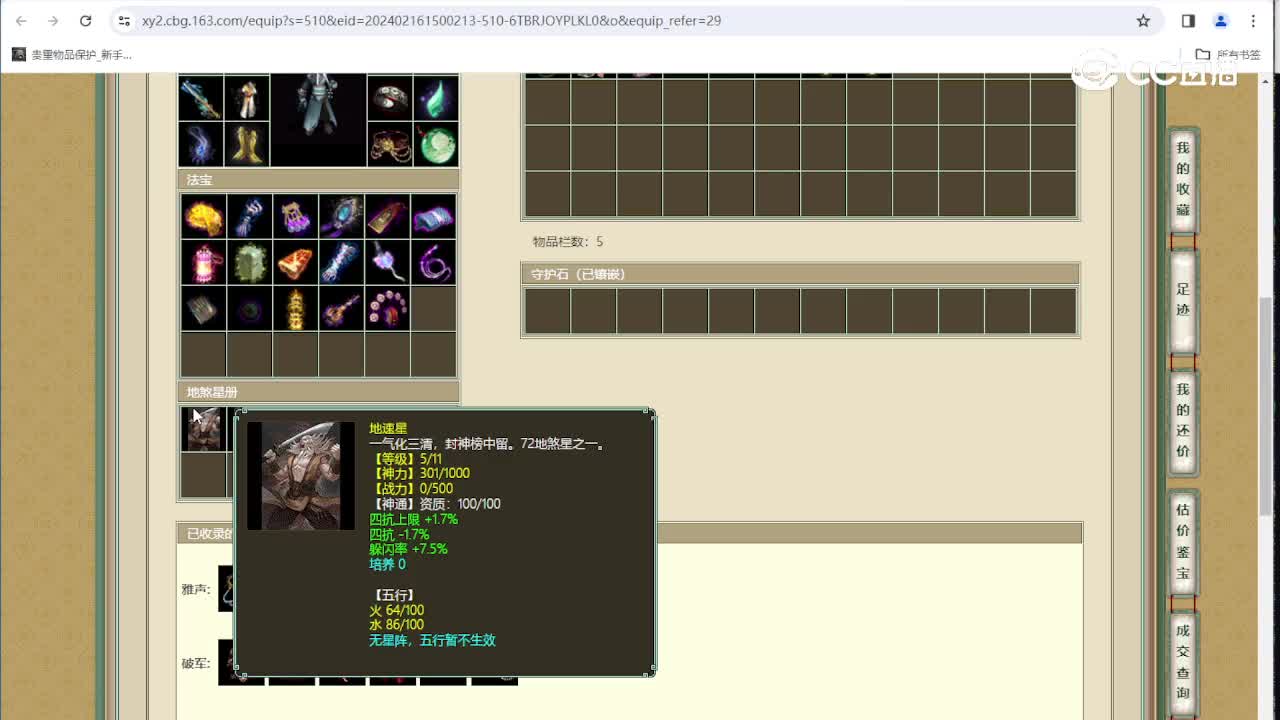The image size is (1280, 720).
Task: Select the equipped ring icon
Action: (x=390, y=97)
